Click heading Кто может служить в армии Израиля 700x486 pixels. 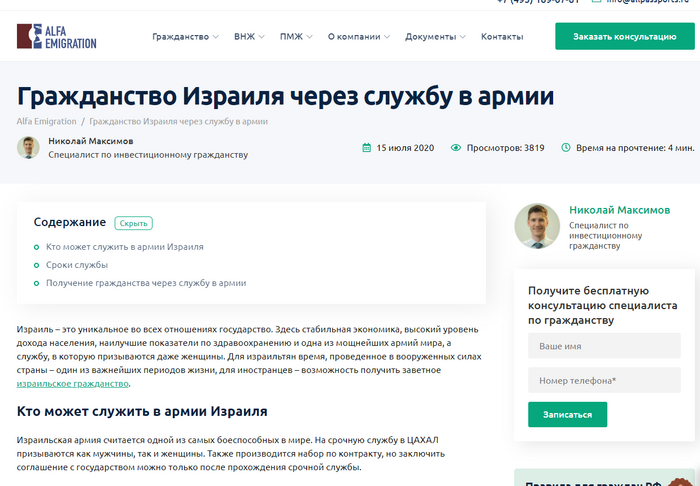point(142,411)
